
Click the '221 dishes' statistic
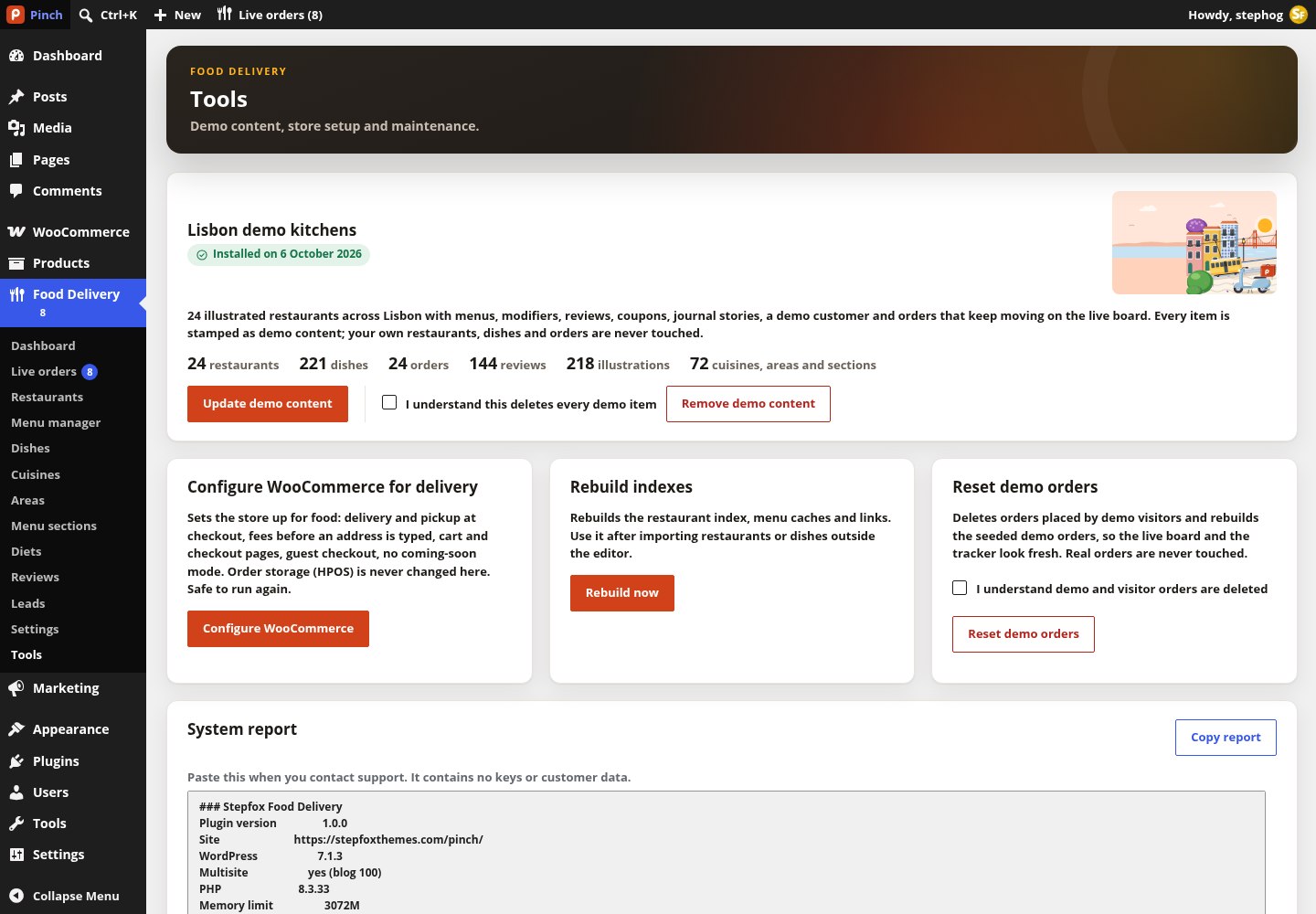tap(334, 364)
